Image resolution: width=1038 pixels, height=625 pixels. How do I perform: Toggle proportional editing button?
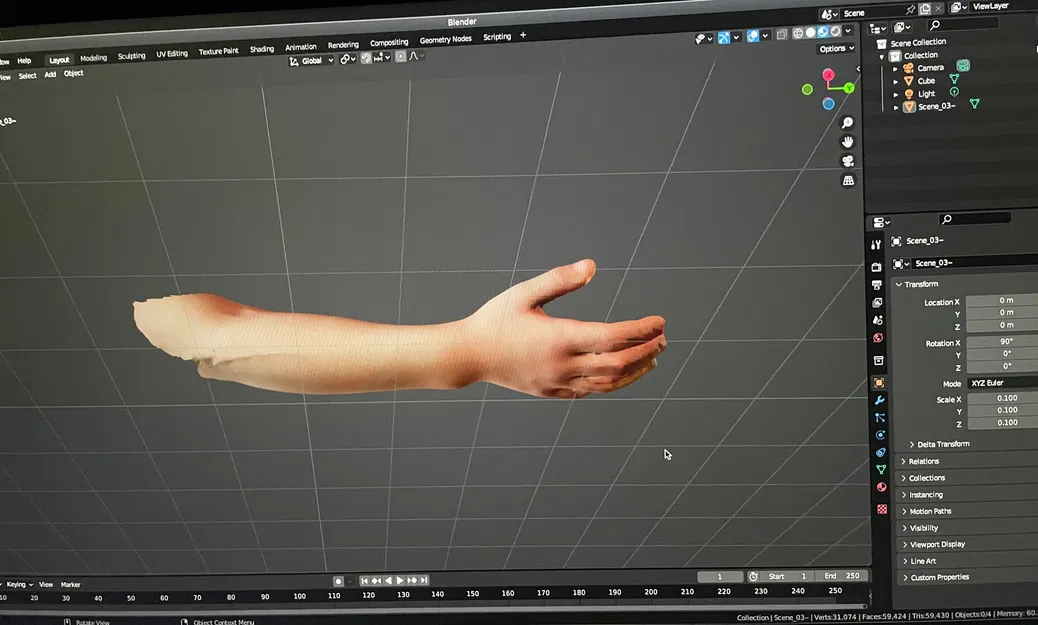coord(401,57)
